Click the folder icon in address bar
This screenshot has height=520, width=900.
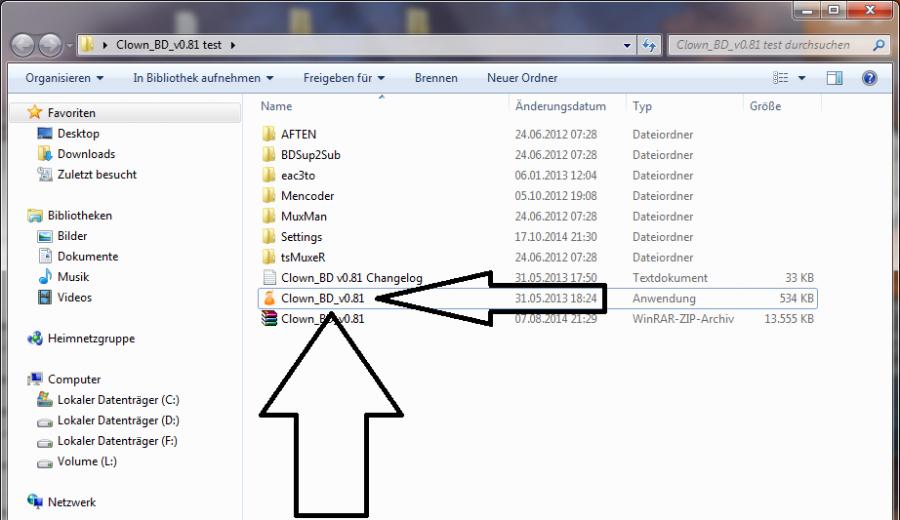point(87,45)
